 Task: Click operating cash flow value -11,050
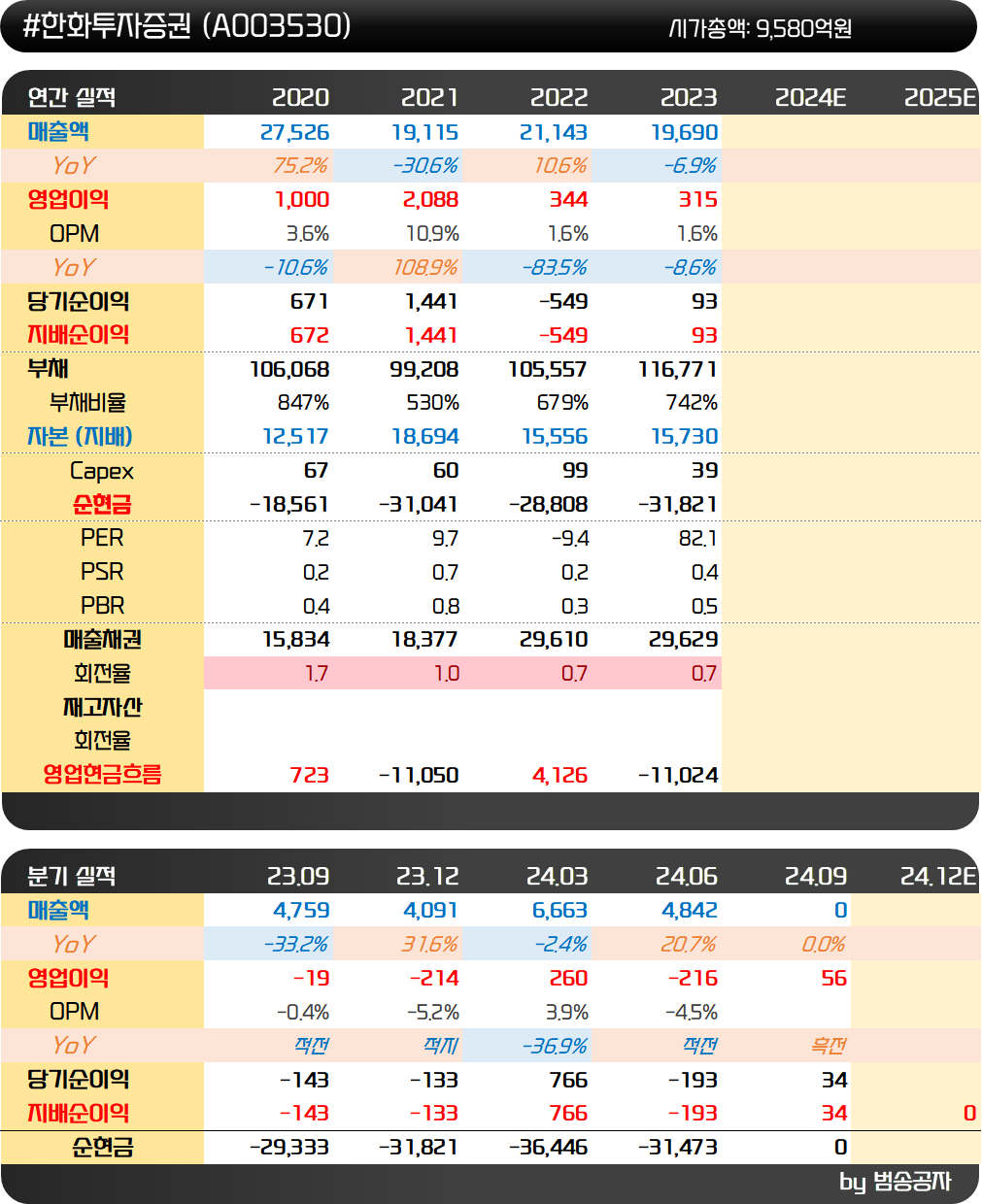point(419,775)
